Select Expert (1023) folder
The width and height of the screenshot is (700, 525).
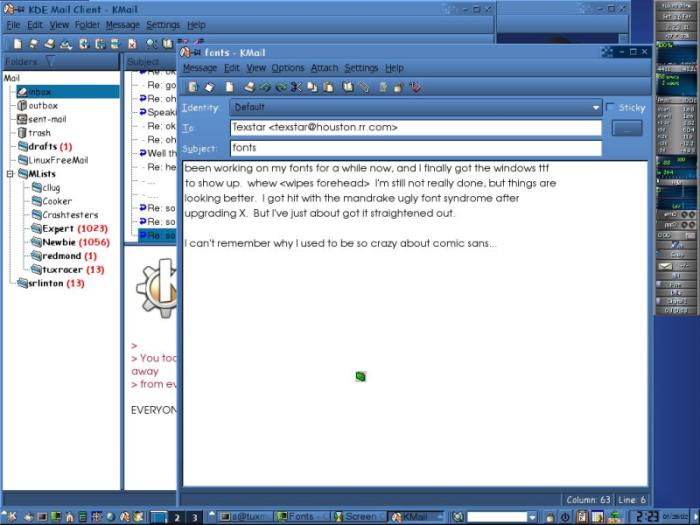[x=69, y=229]
